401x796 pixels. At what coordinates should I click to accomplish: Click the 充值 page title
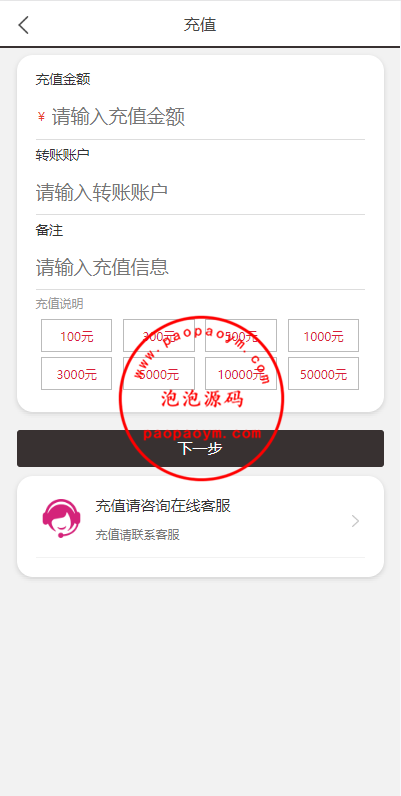click(x=200, y=24)
